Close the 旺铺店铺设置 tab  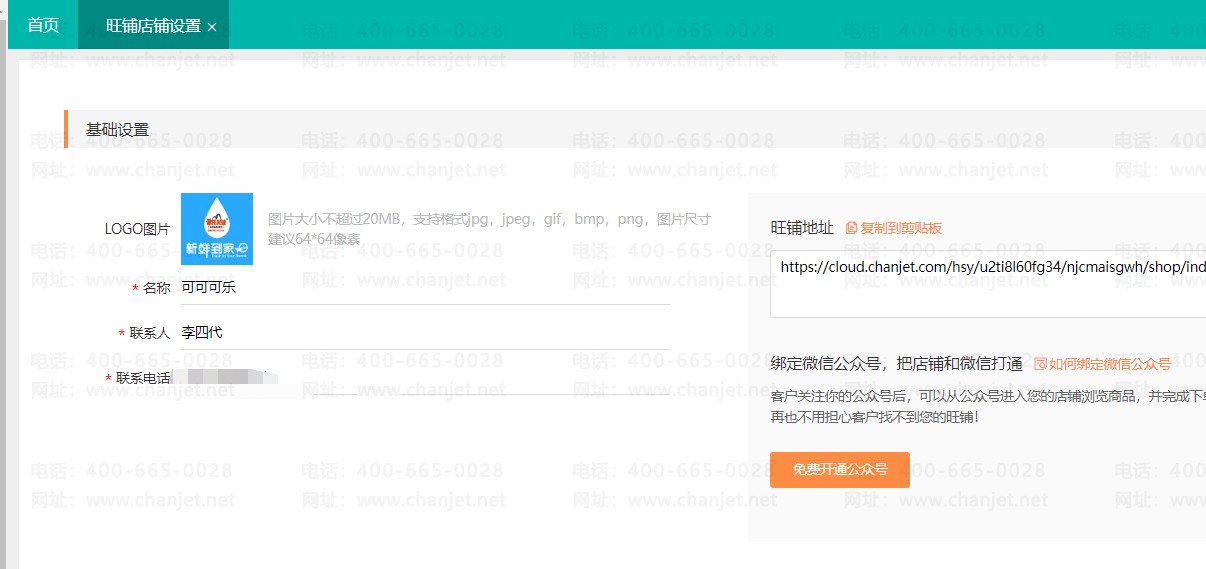coord(212,27)
